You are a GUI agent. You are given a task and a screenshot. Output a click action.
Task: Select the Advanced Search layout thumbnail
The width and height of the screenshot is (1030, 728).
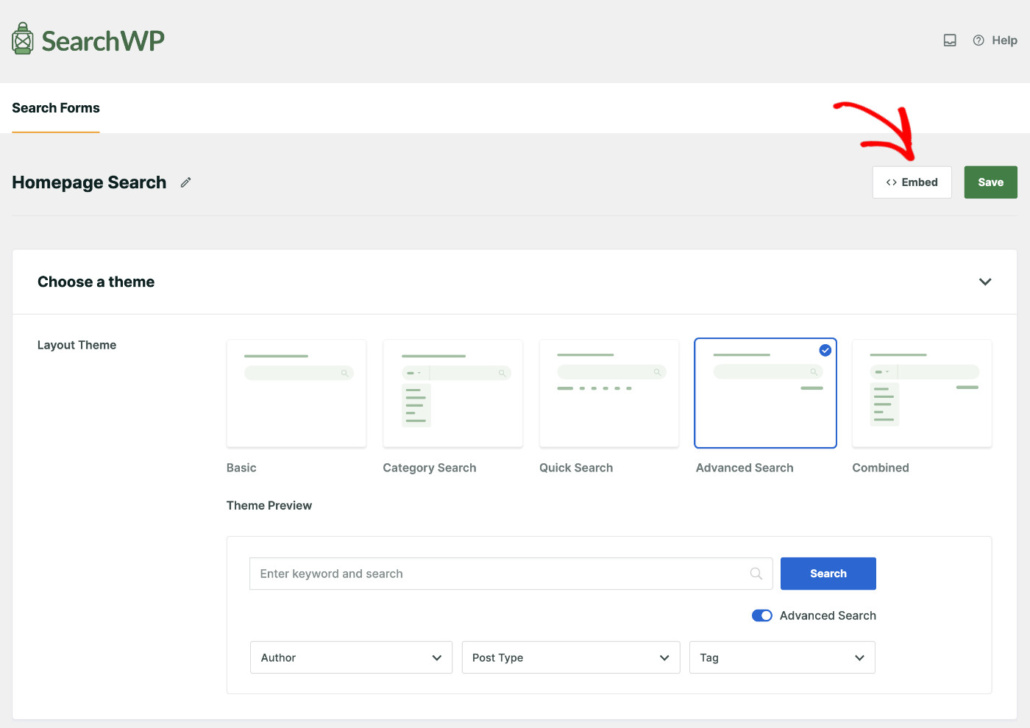(765, 393)
